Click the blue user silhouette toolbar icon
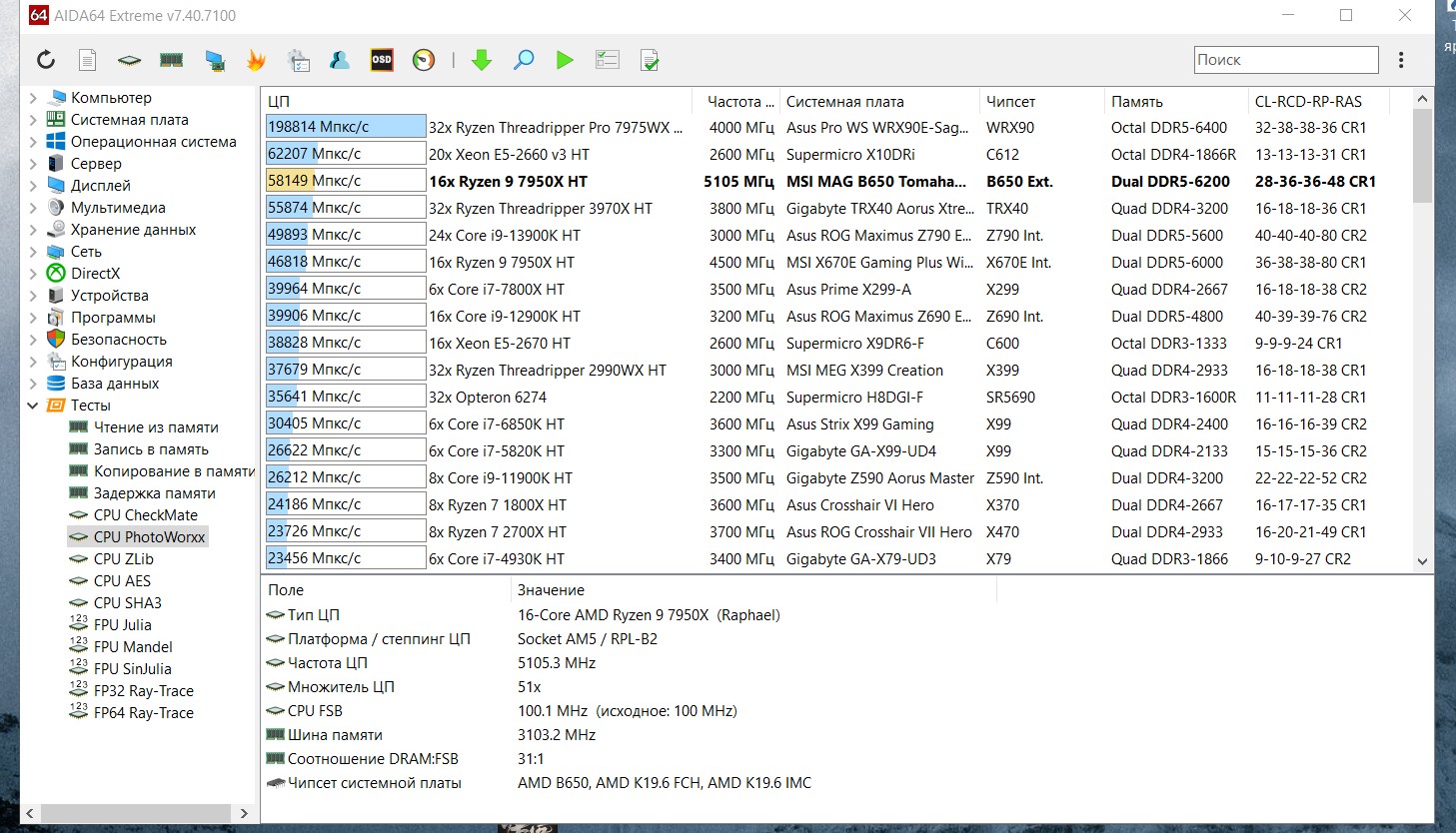Image resolution: width=1456 pixels, height=833 pixels. tap(340, 60)
